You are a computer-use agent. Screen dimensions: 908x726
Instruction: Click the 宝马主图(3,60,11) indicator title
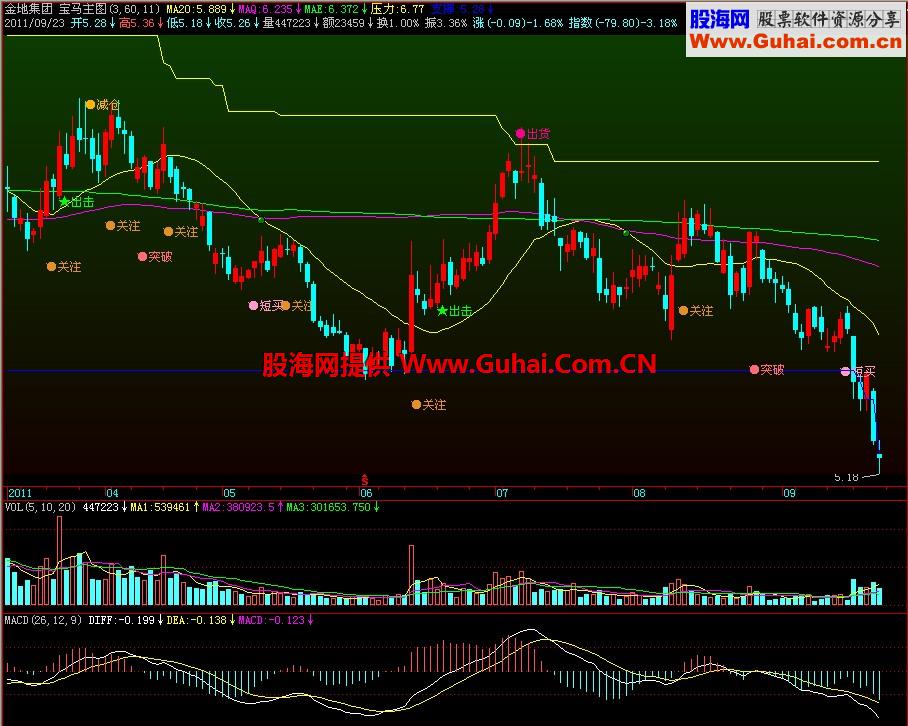(109, 9)
